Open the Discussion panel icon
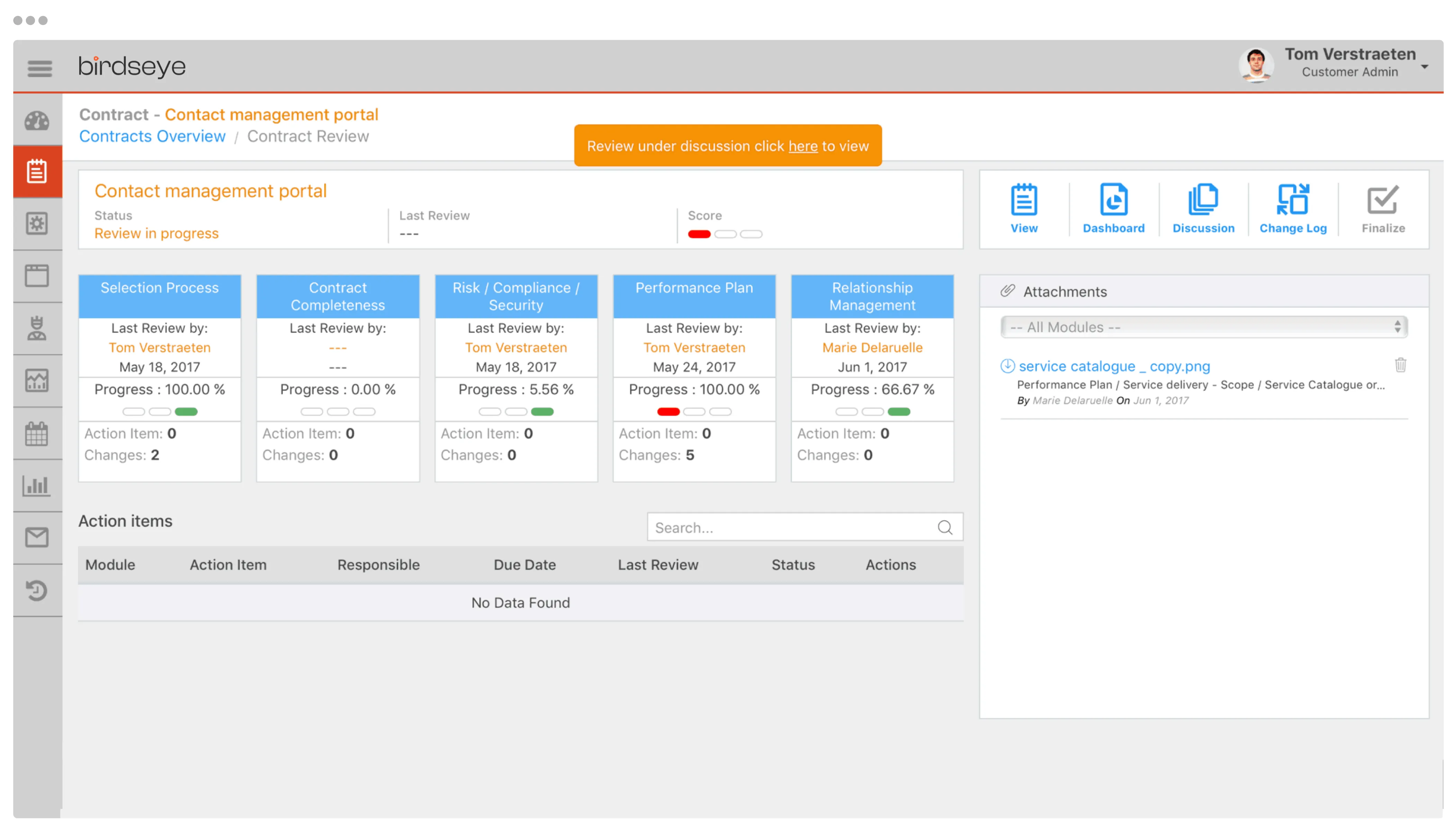 tap(1203, 201)
